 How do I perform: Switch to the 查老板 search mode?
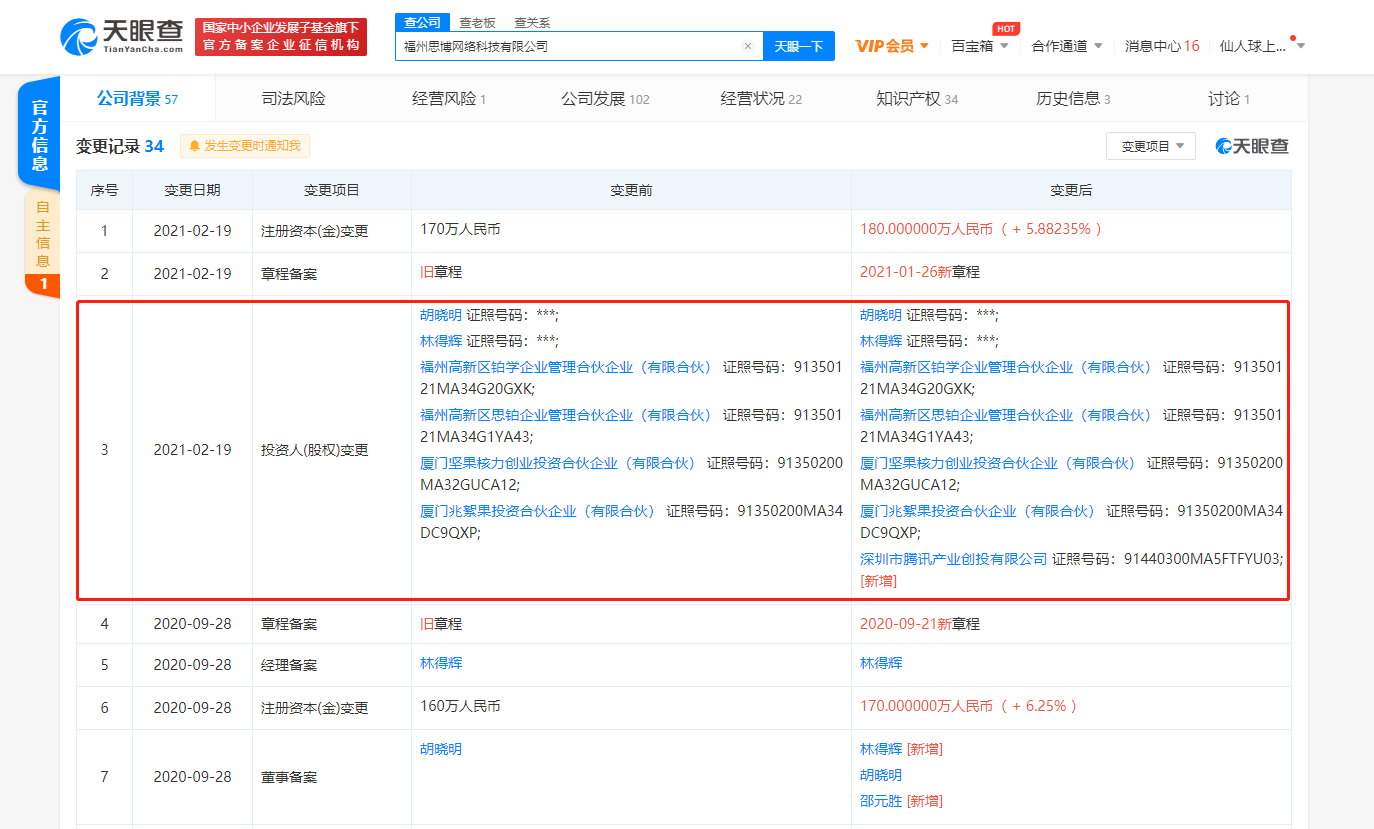coord(476,22)
